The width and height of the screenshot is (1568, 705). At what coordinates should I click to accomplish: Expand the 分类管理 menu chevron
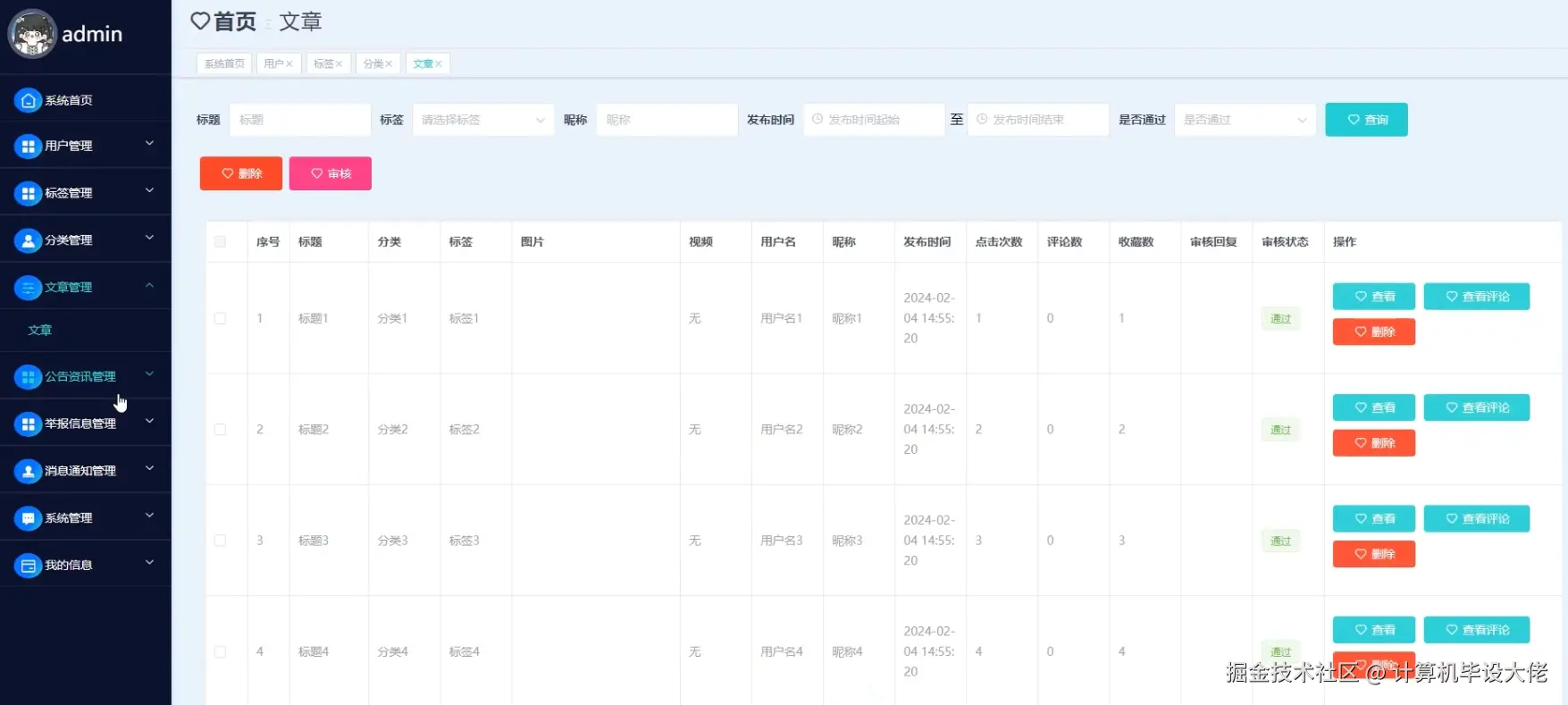coord(150,238)
